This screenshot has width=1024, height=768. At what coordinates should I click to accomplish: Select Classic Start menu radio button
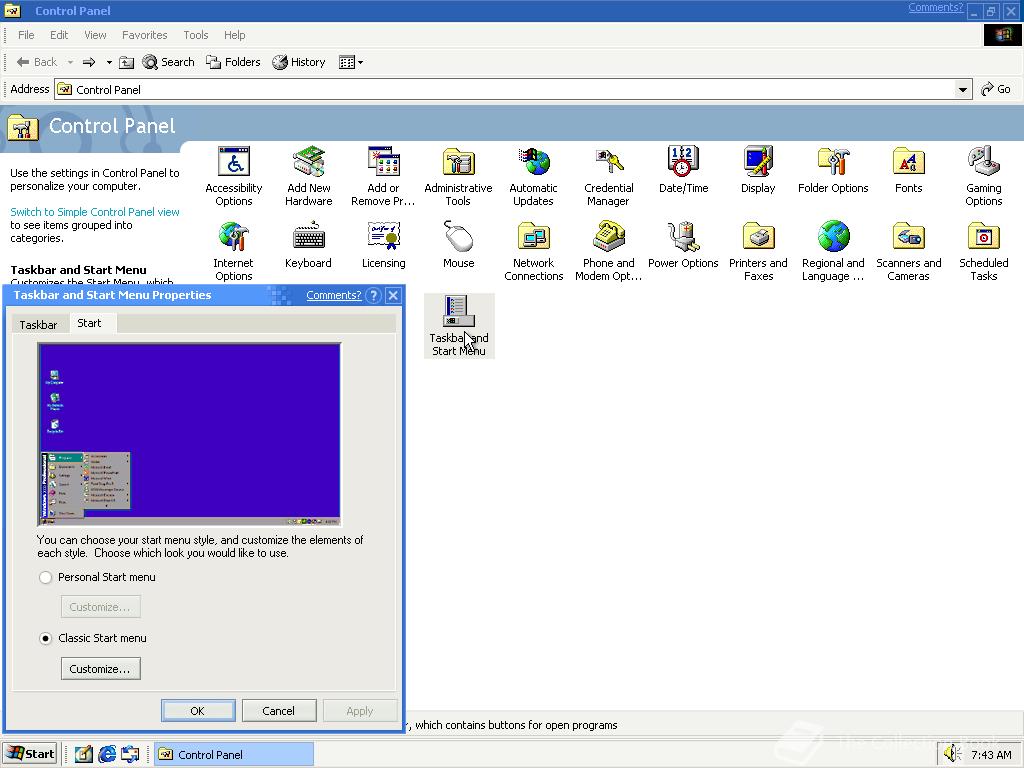click(45, 639)
